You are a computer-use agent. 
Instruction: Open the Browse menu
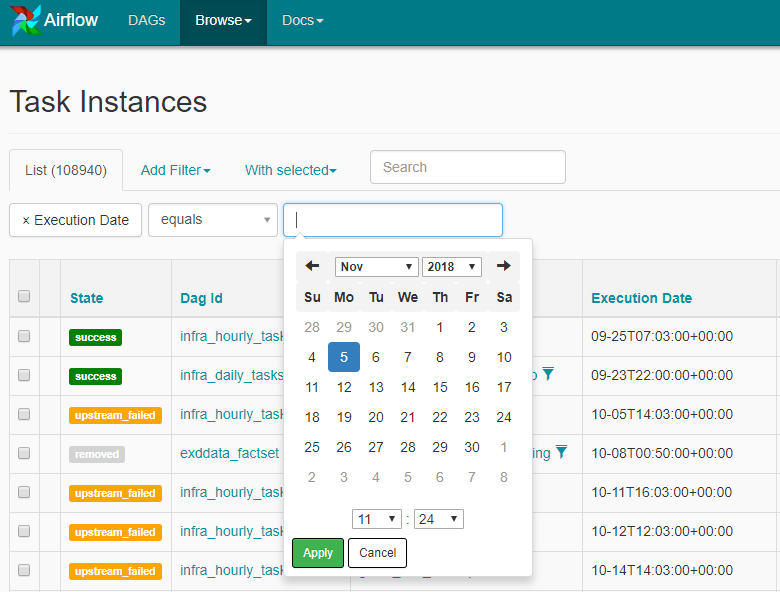pos(222,20)
